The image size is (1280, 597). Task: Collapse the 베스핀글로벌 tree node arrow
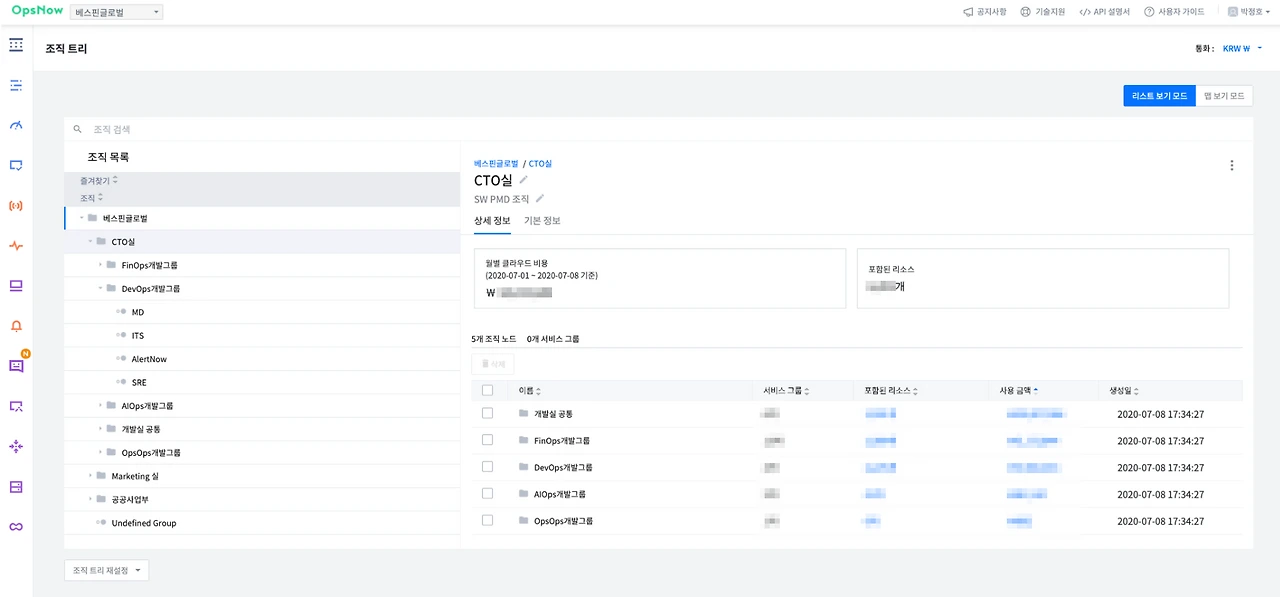[x=81, y=218]
